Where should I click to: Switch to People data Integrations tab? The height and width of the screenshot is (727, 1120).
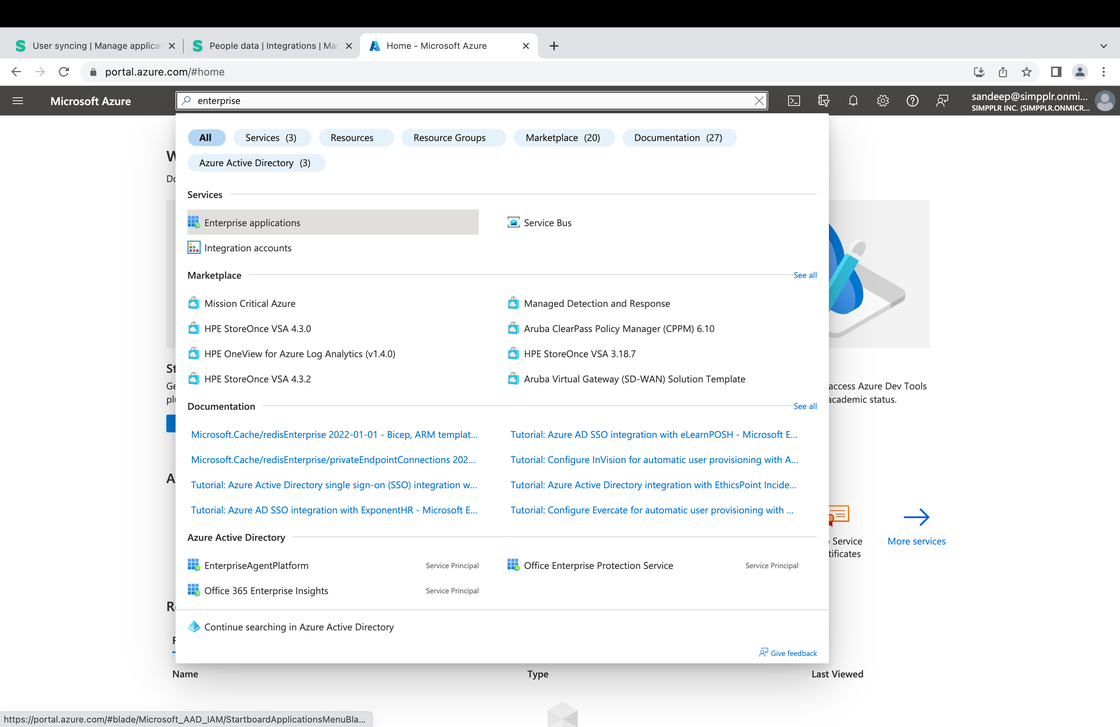[272, 46]
